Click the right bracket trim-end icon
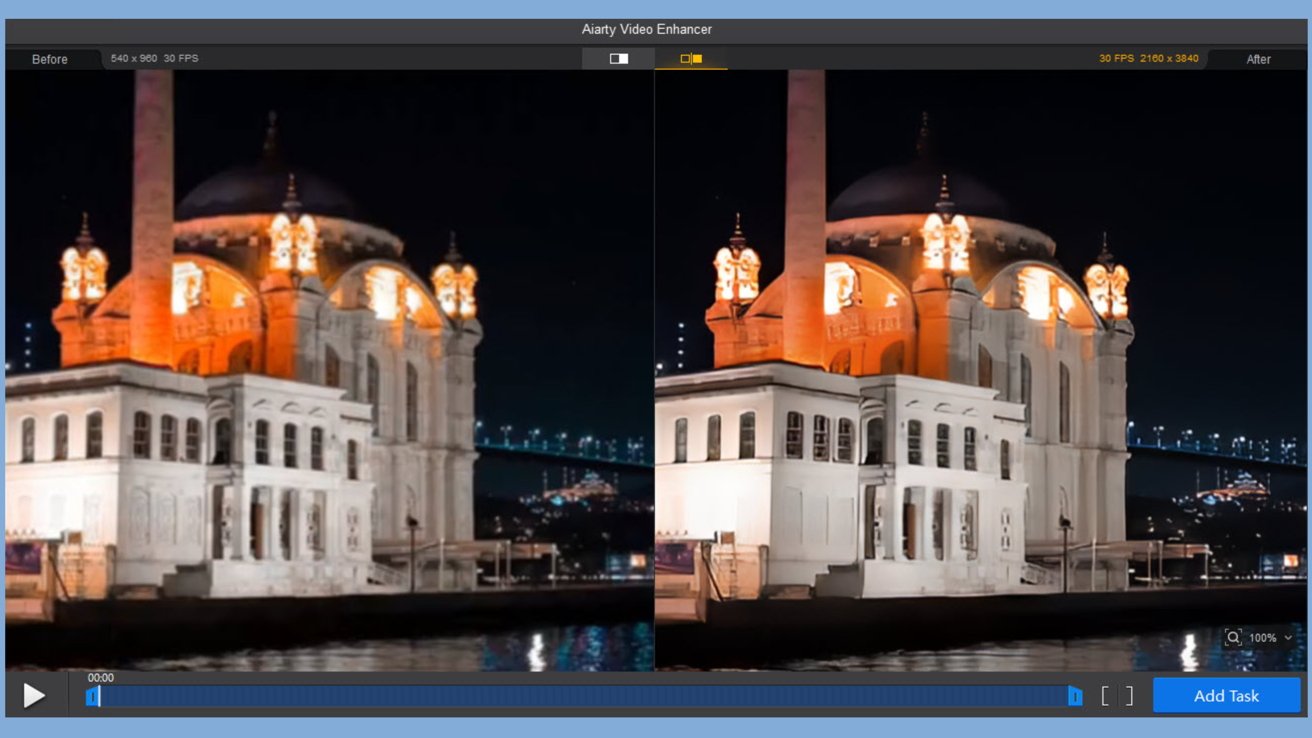This screenshot has width=1312, height=738. coord(1129,696)
